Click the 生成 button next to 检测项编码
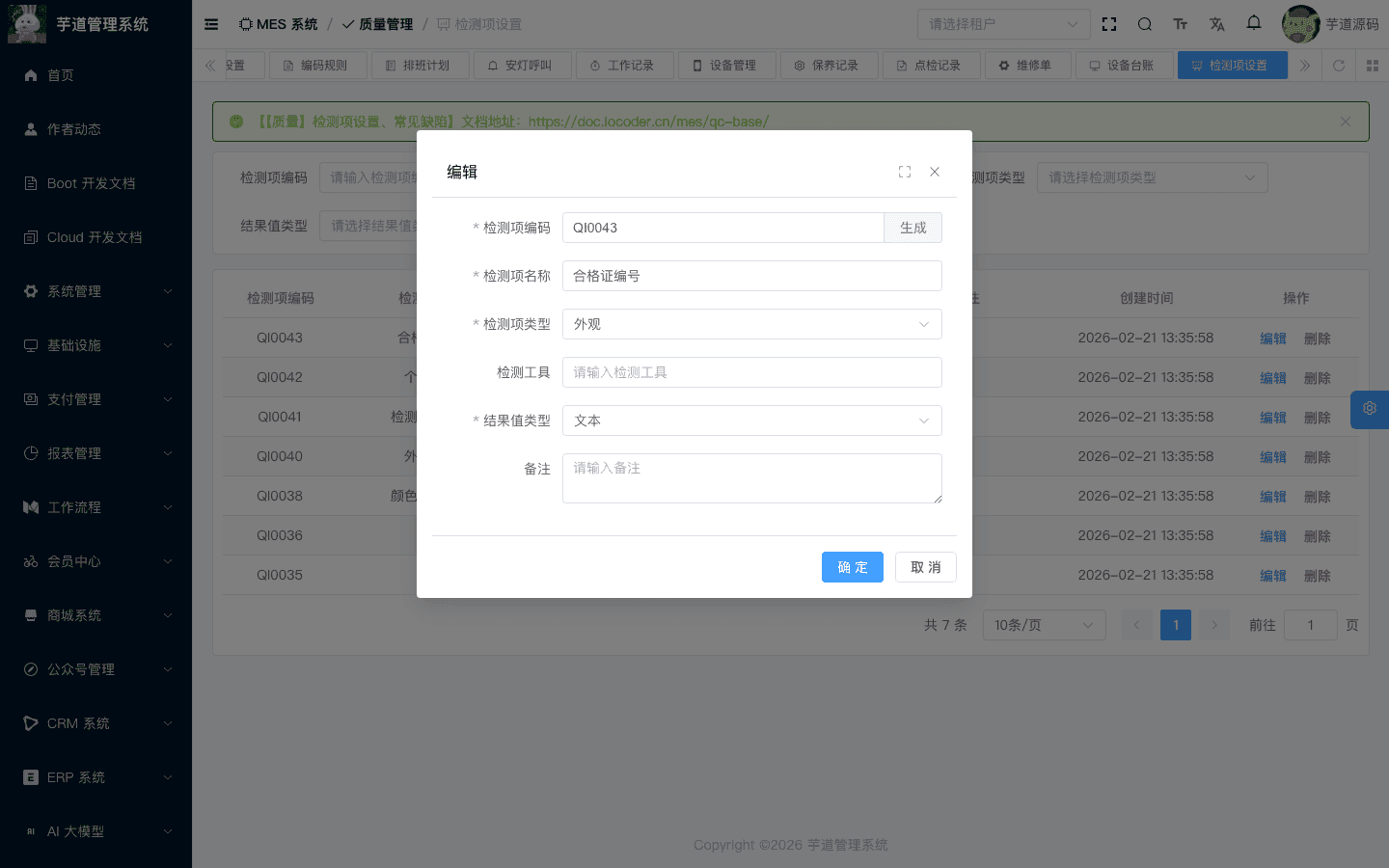 pos(912,228)
